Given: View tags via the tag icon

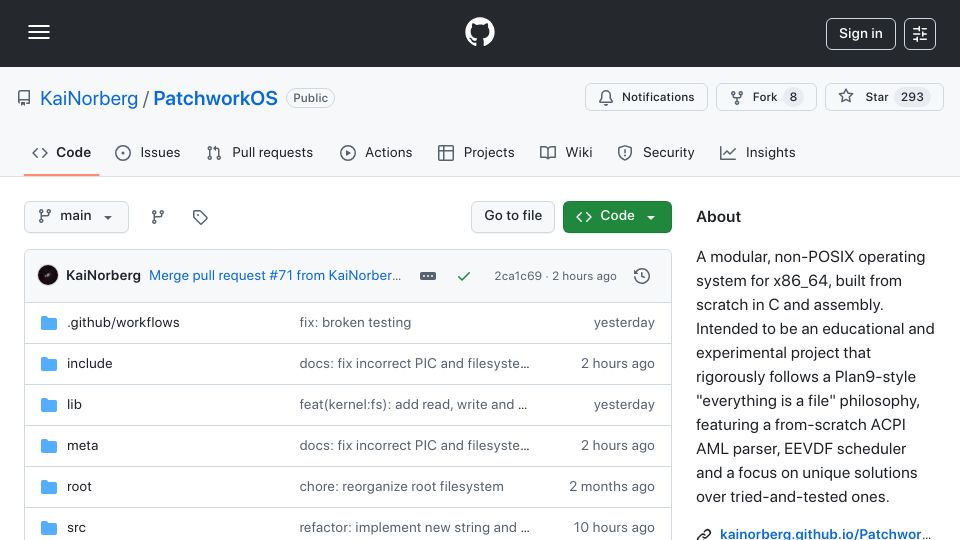Looking at the screenshot, I should 200,217.
